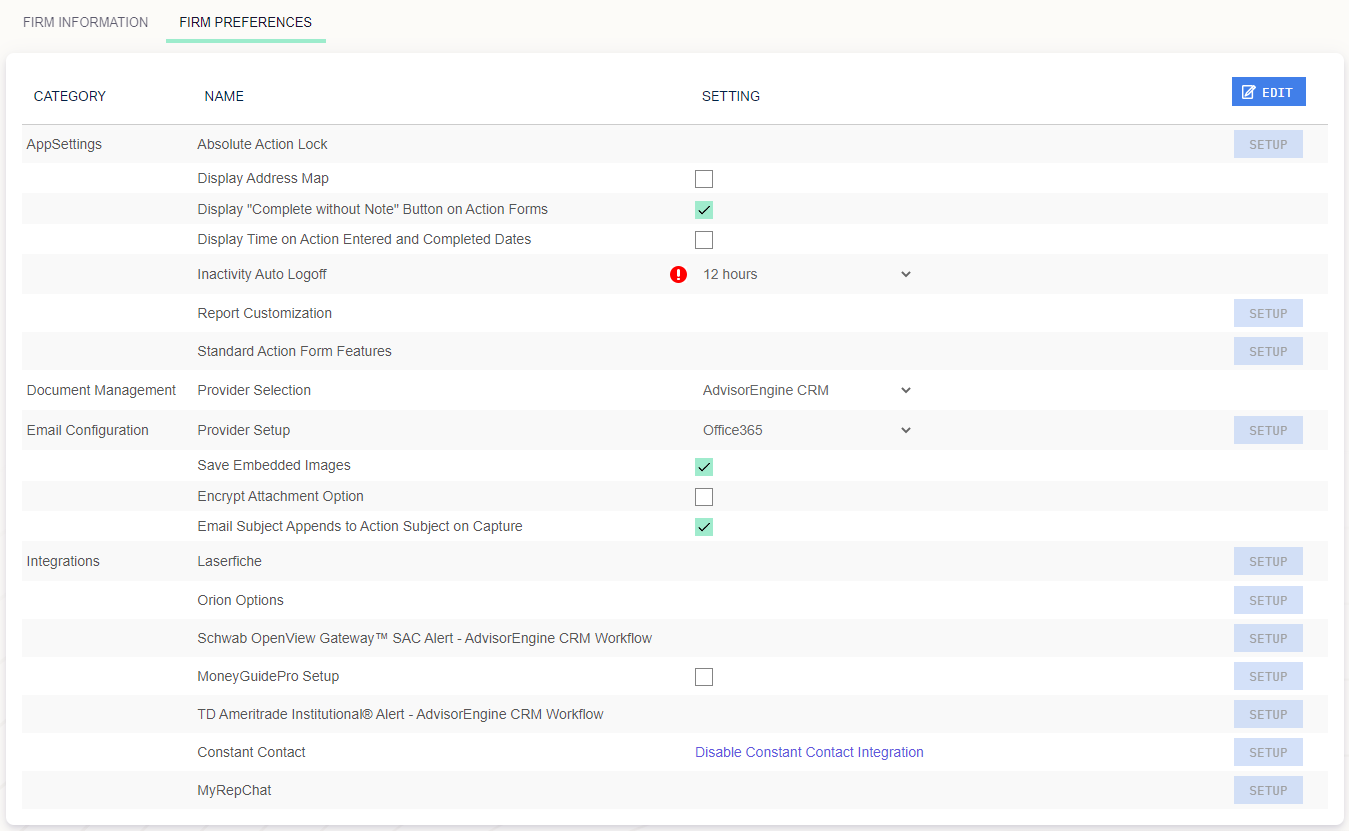Enable Display Time on Action Entered checkbox
Screen dimensions: 1349x831
coord(704,240)
